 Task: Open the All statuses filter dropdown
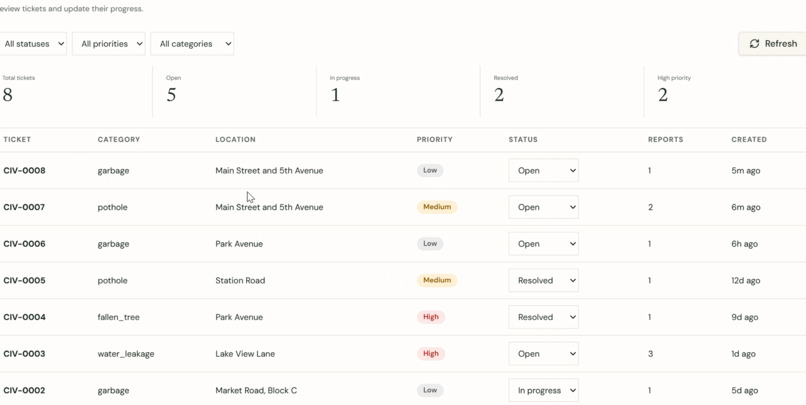pos(33,44)
